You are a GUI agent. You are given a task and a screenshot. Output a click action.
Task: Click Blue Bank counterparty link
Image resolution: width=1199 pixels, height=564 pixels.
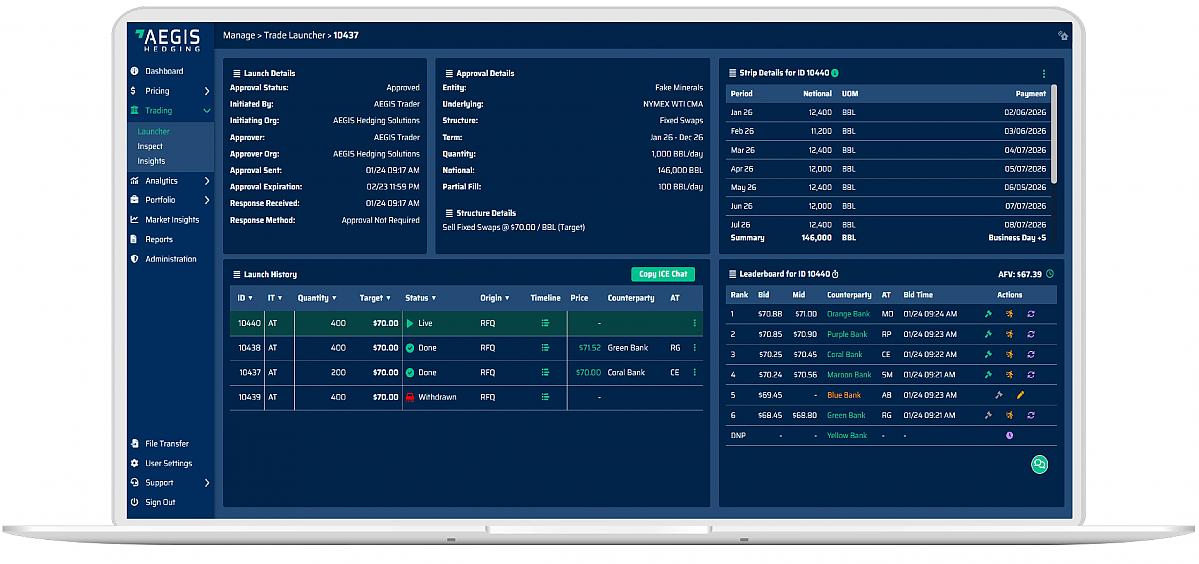point(843,395)
